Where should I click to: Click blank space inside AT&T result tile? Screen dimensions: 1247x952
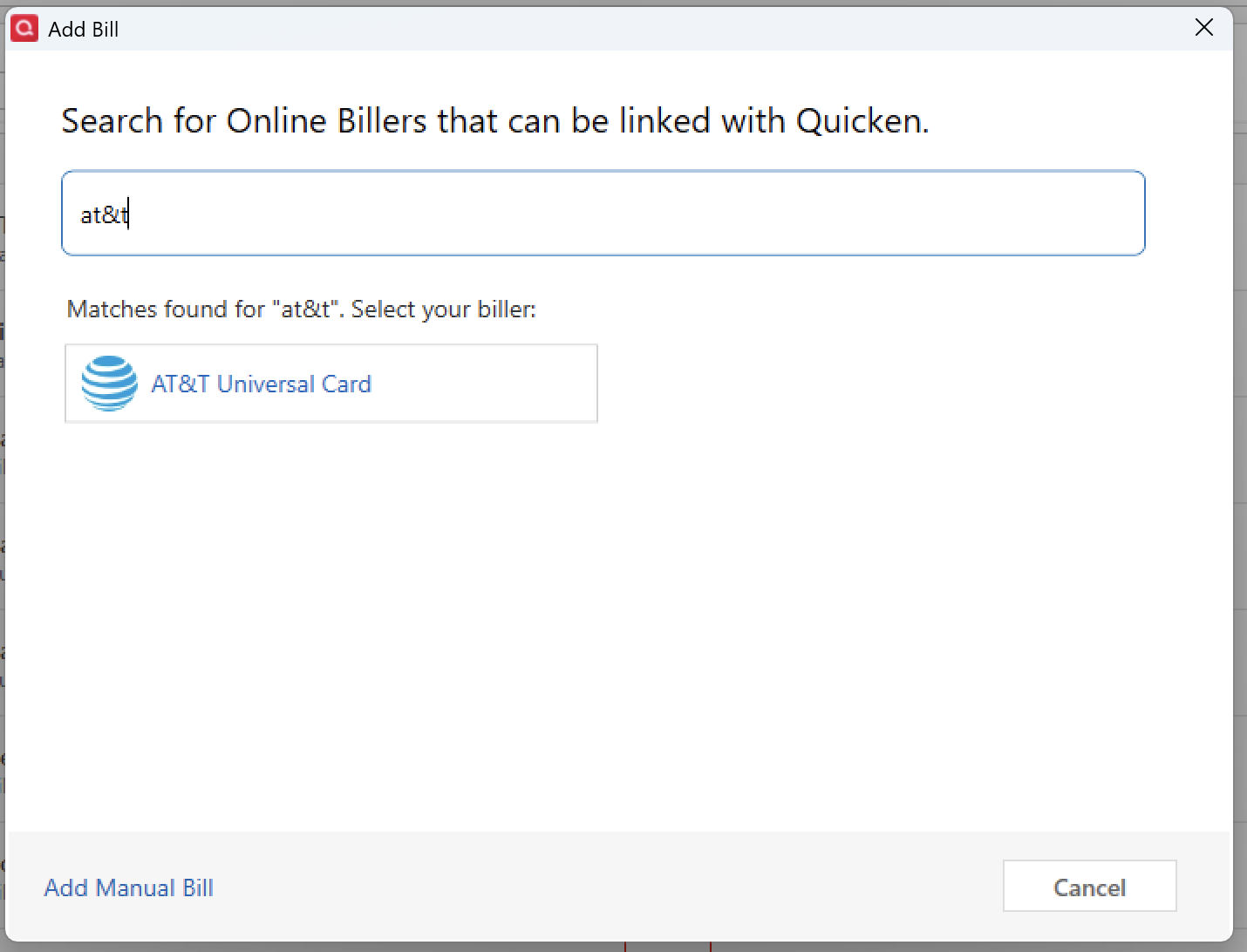[488, 384]
